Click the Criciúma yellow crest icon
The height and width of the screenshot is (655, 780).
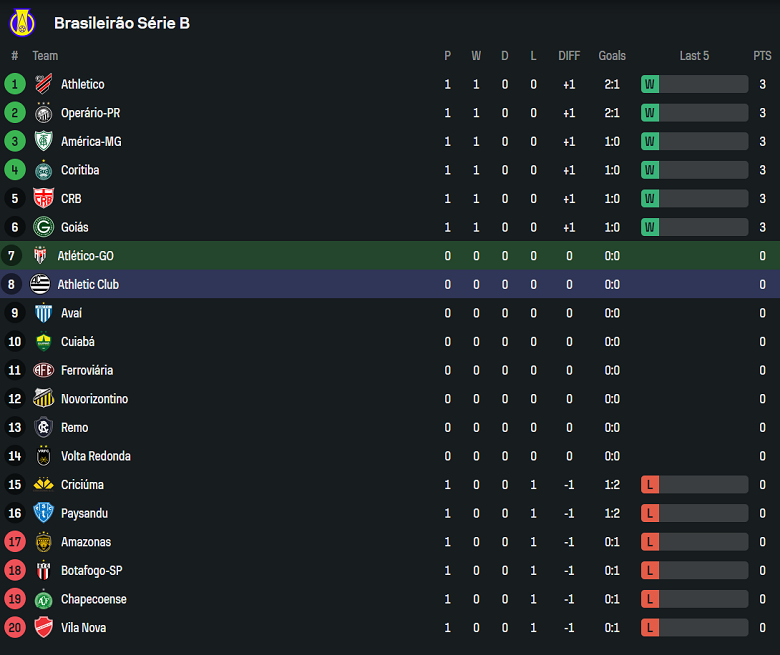[43, 484]
